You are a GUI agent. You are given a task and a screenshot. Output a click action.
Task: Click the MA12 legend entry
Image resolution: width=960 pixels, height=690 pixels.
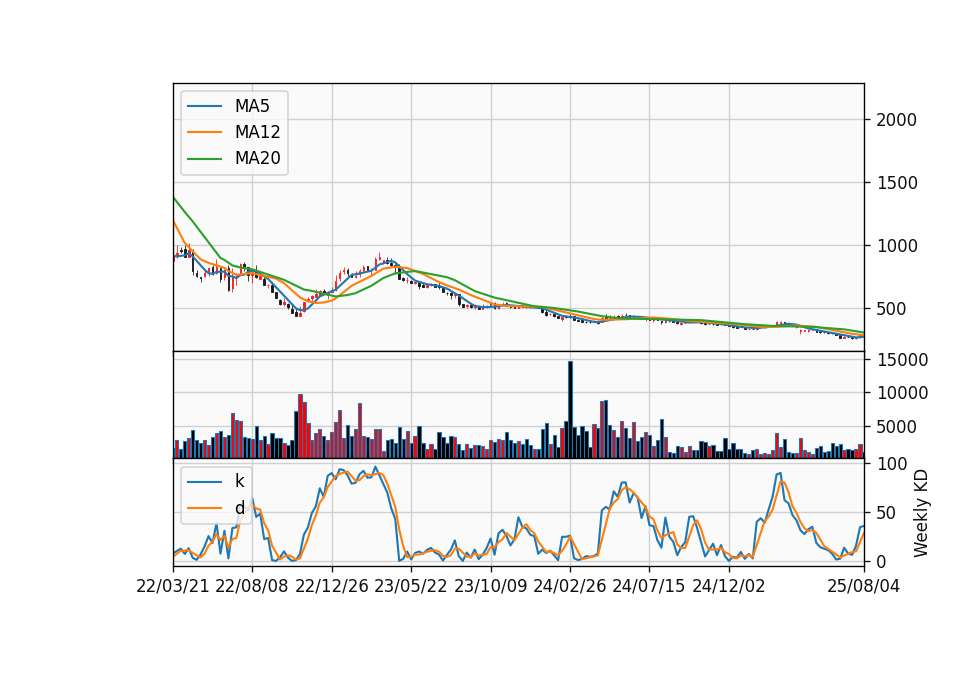click(234, 132)
